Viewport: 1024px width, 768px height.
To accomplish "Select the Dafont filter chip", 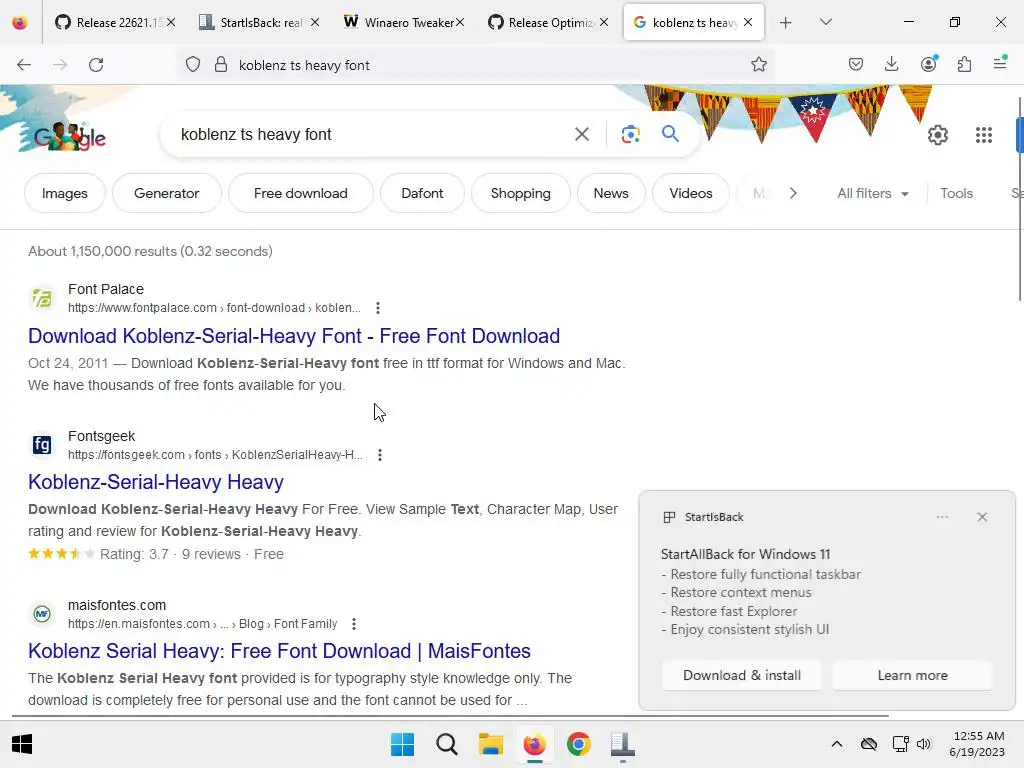I will (x=422, y=193).
